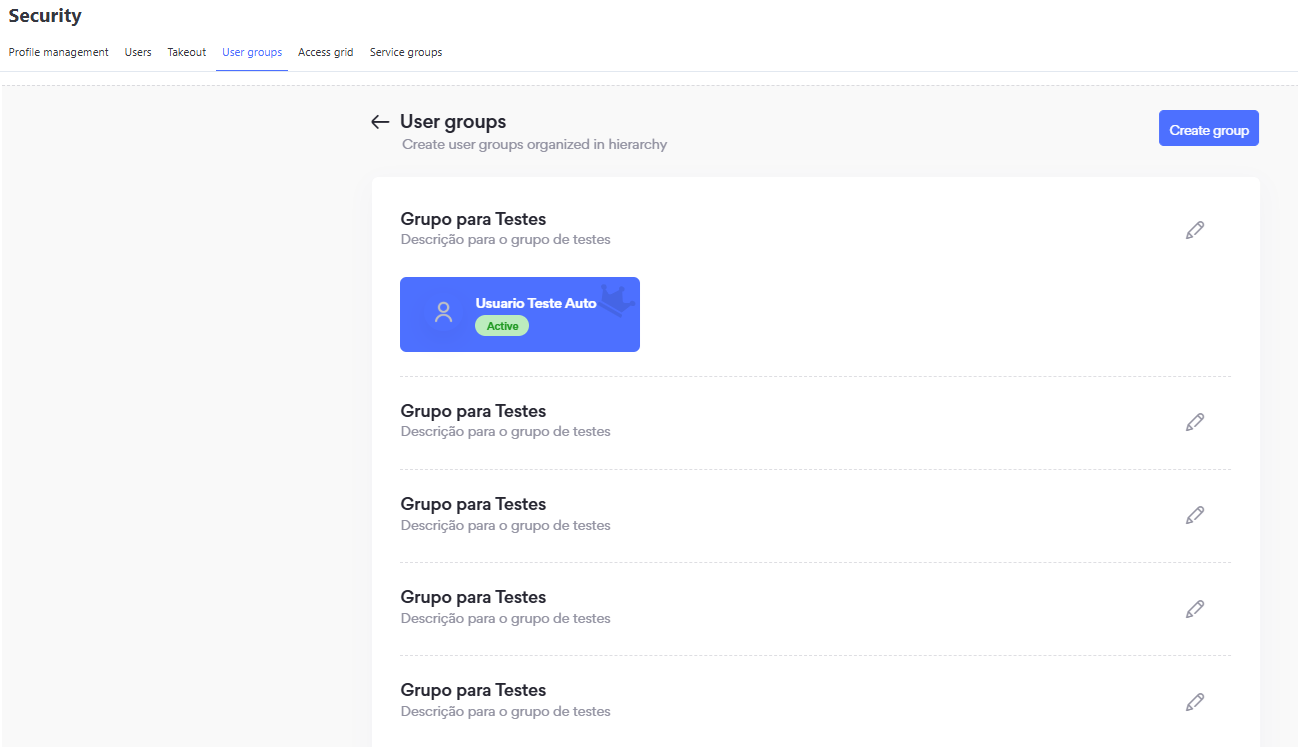Click the description text above the Usuario card
The height and width of the screenshot is (747, 1298).
(x=506, y=240)
